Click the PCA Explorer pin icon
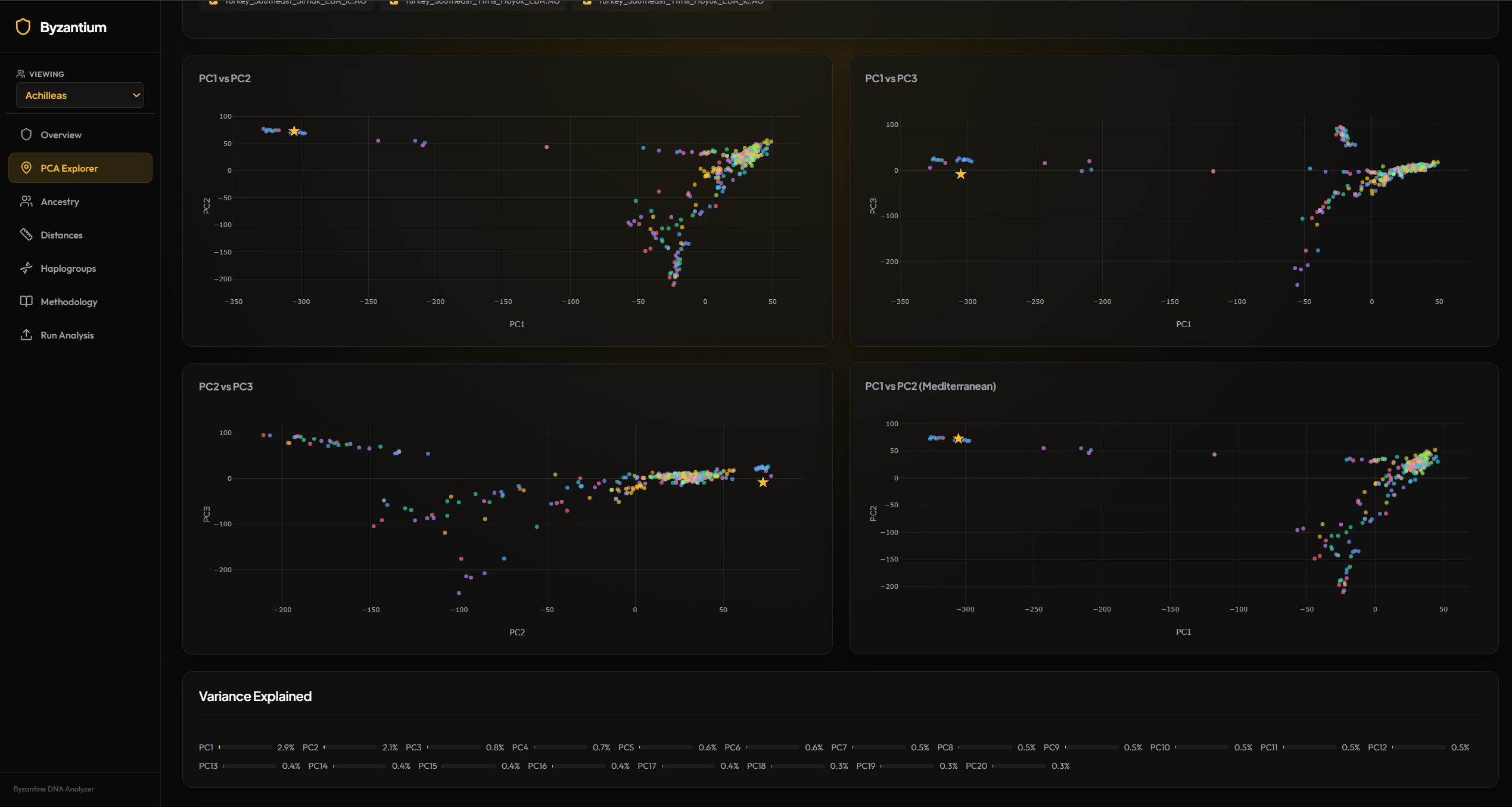The height and width of the screenshot is (807, 1512). [x=26, y=167]
